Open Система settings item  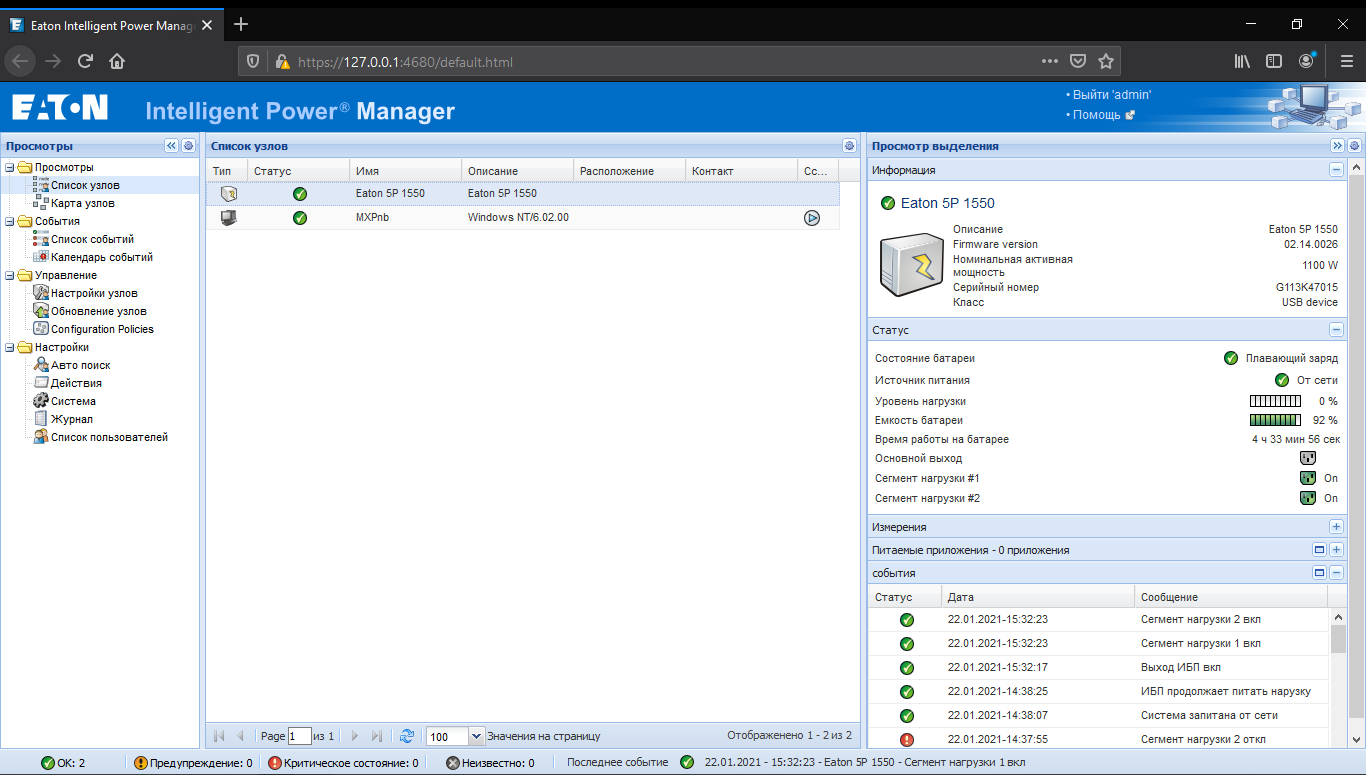73,401
